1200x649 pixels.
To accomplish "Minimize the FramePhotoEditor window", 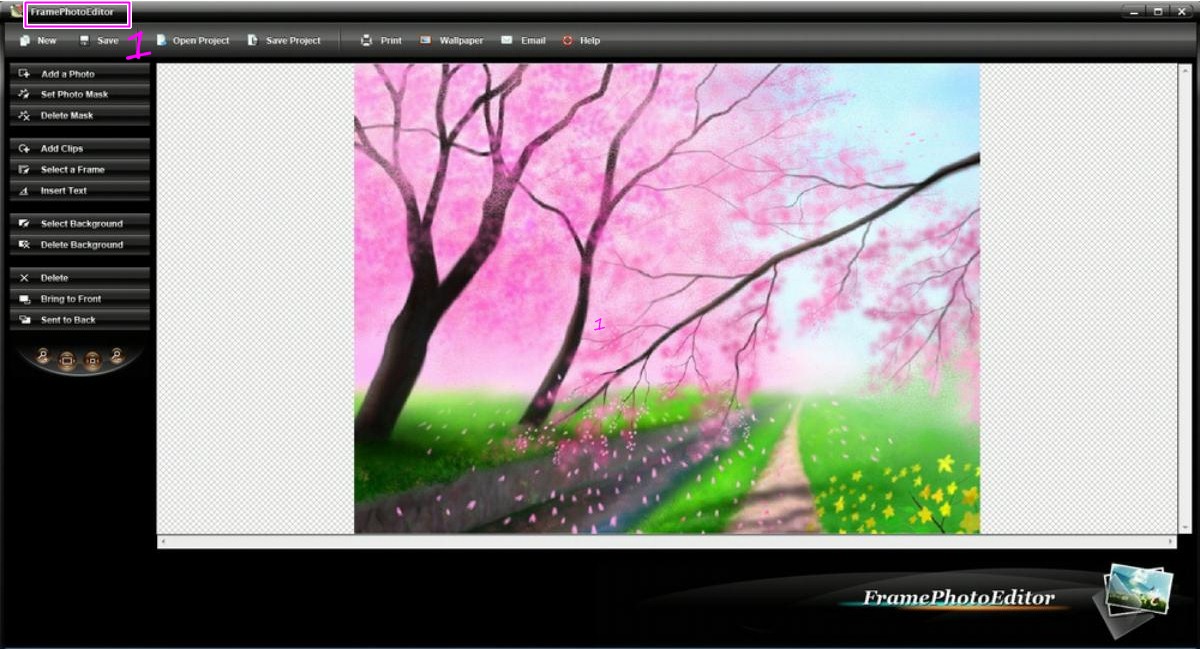I will (1134, 12).
